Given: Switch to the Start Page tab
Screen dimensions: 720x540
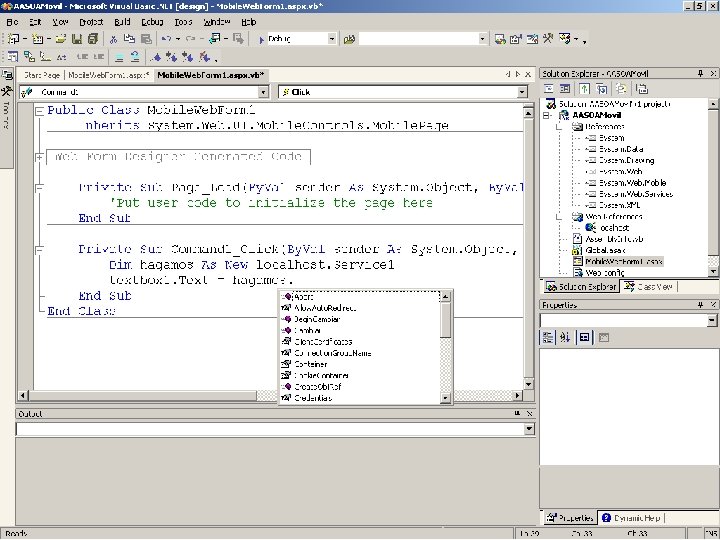Looking at the screenshot, I should (42, 75).
